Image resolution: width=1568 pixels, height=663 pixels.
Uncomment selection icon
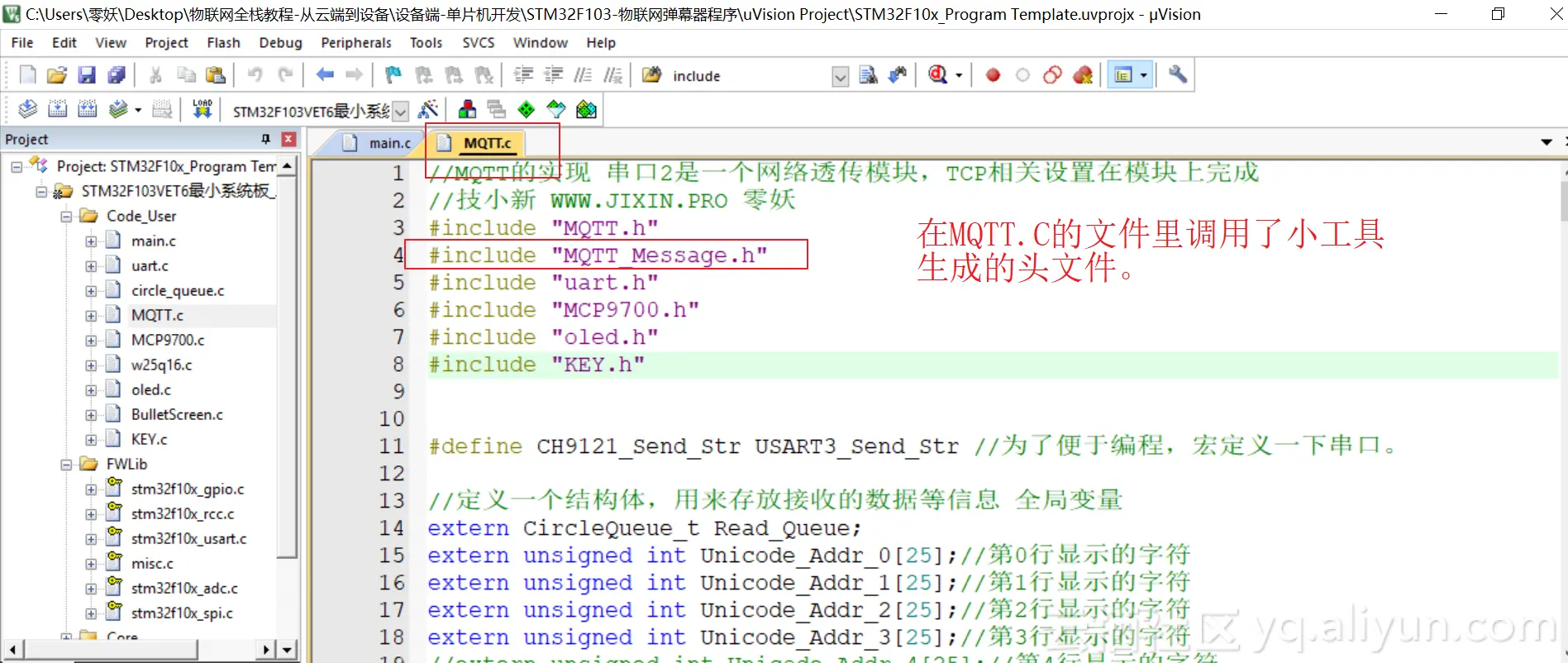[612, 75]
